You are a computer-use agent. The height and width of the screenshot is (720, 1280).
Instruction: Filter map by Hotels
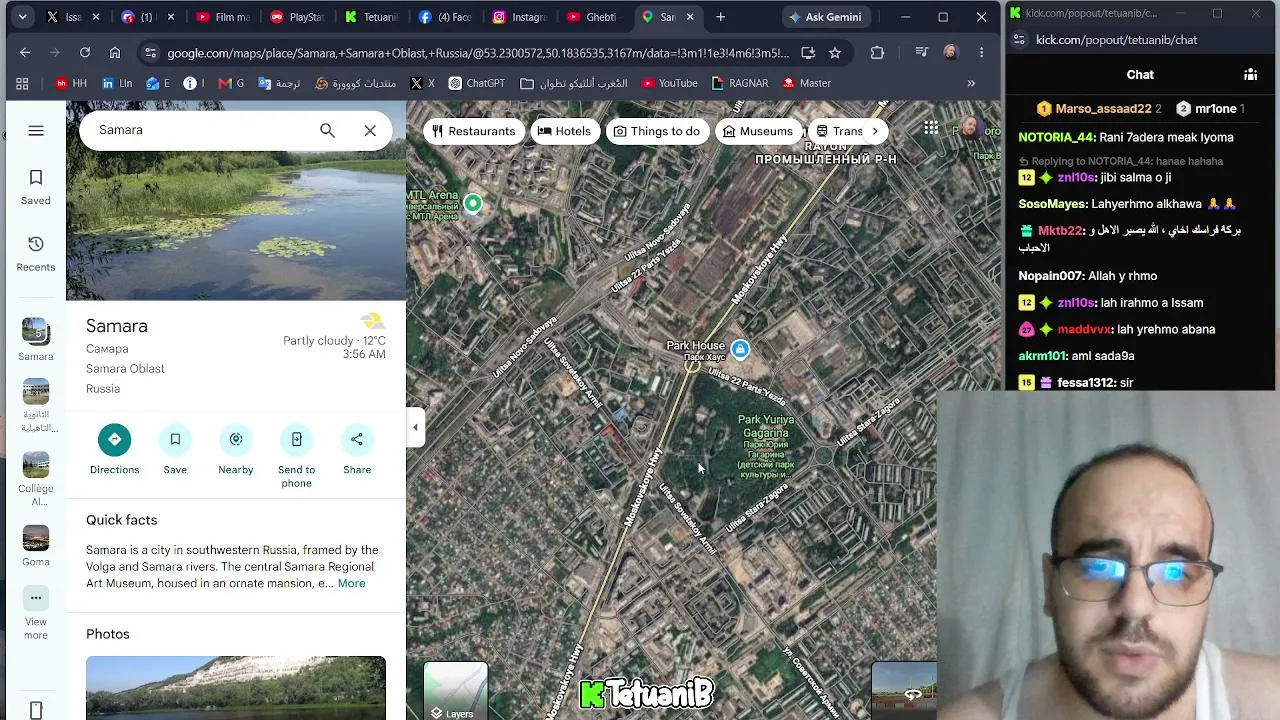(x=565, y=131)
